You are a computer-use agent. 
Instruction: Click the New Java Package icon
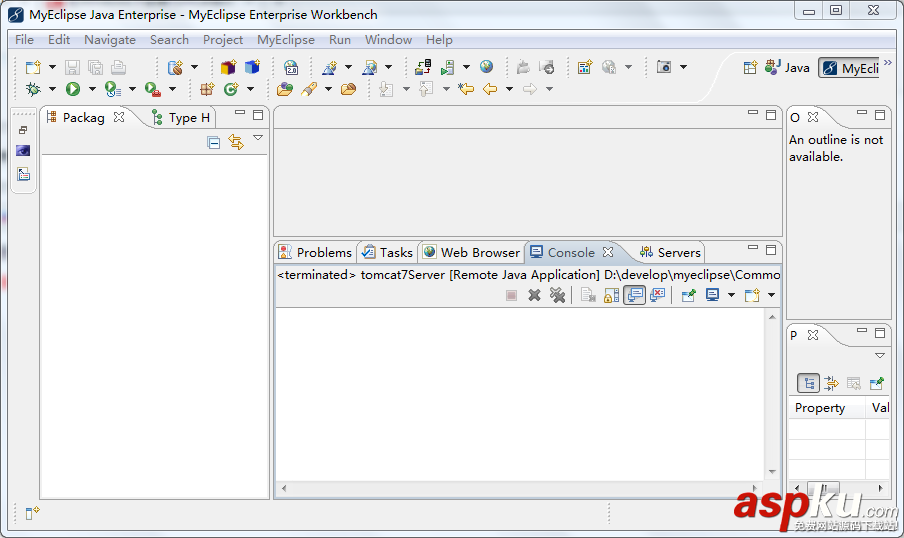(207, 89)
